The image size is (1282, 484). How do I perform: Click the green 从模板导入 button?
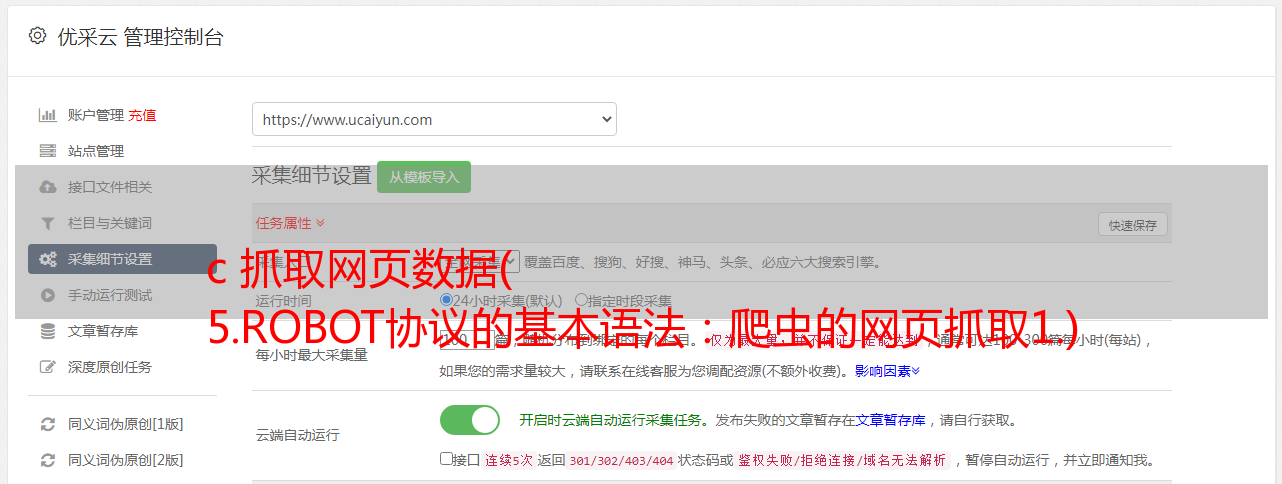click(x=424, y=177)
